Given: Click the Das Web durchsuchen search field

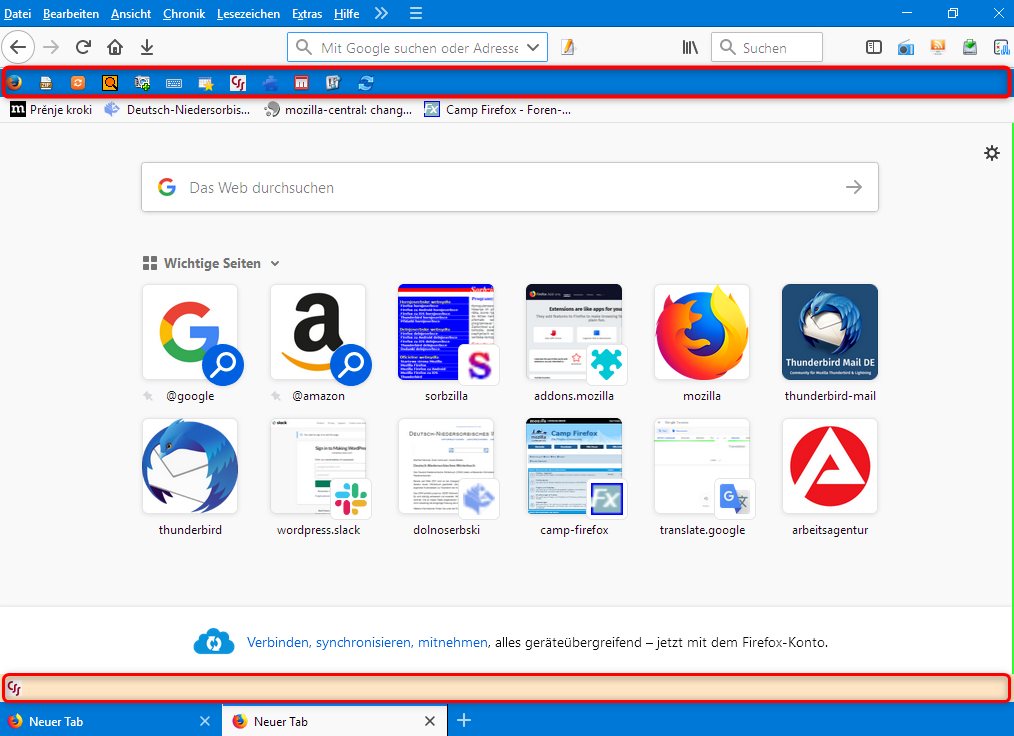Looking at the screenshot, I should [x=510, y=187].
